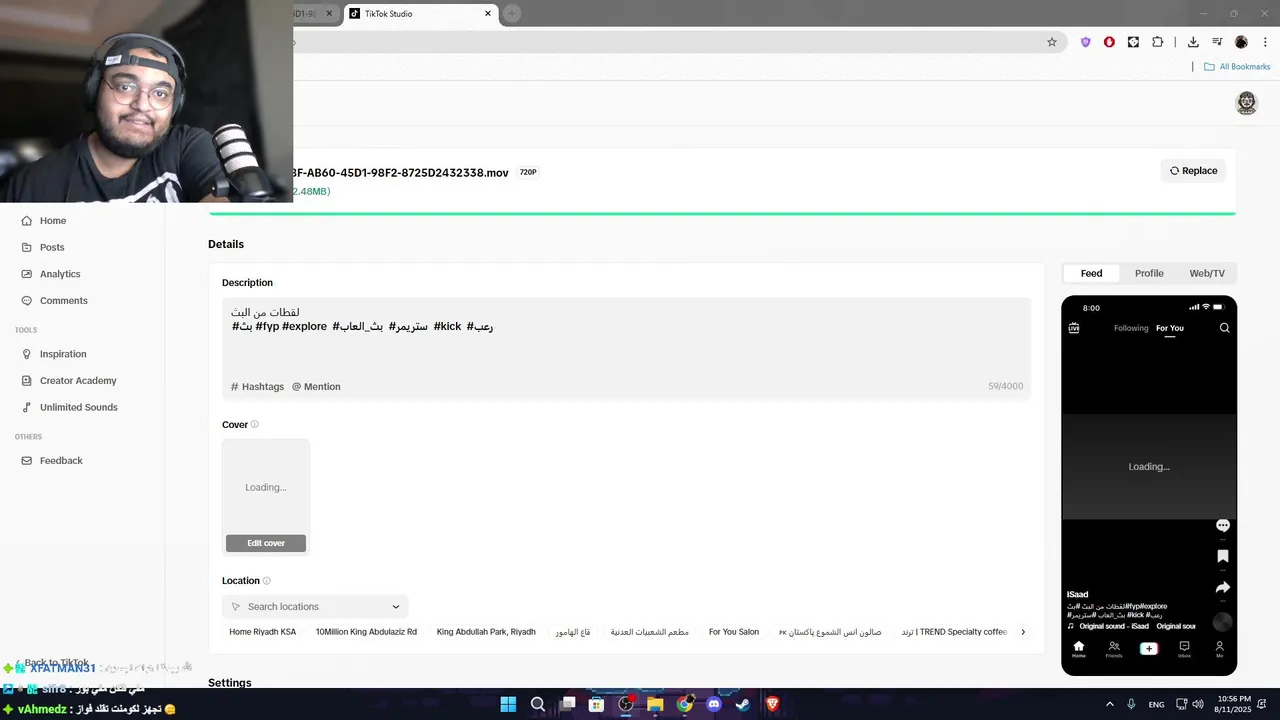Click Following in the phone preview
This screenshot has width=1280, height=720.
(1131, 328)
